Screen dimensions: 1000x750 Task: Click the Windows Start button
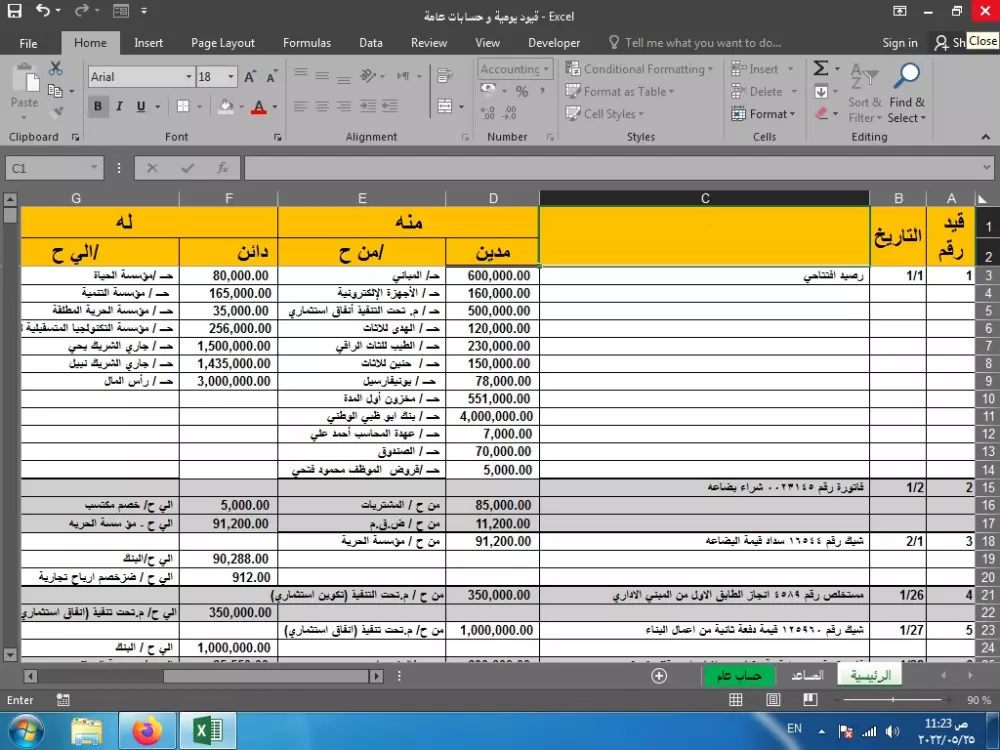pyautogui.click(x=26, y=731)
